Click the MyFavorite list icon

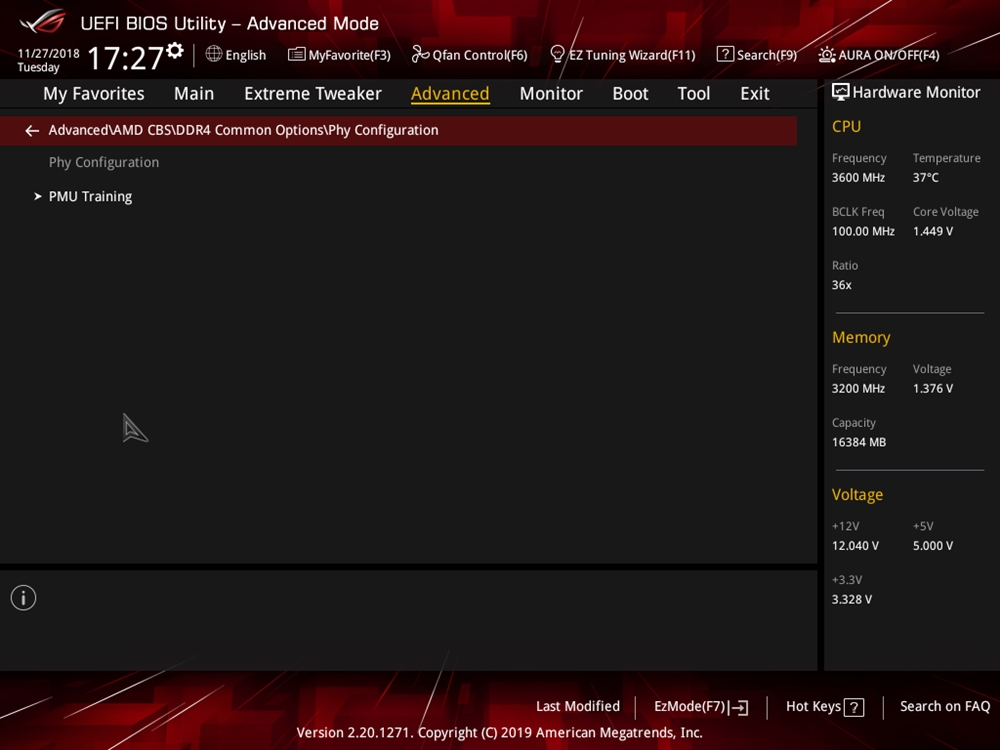tap(296, 54)
